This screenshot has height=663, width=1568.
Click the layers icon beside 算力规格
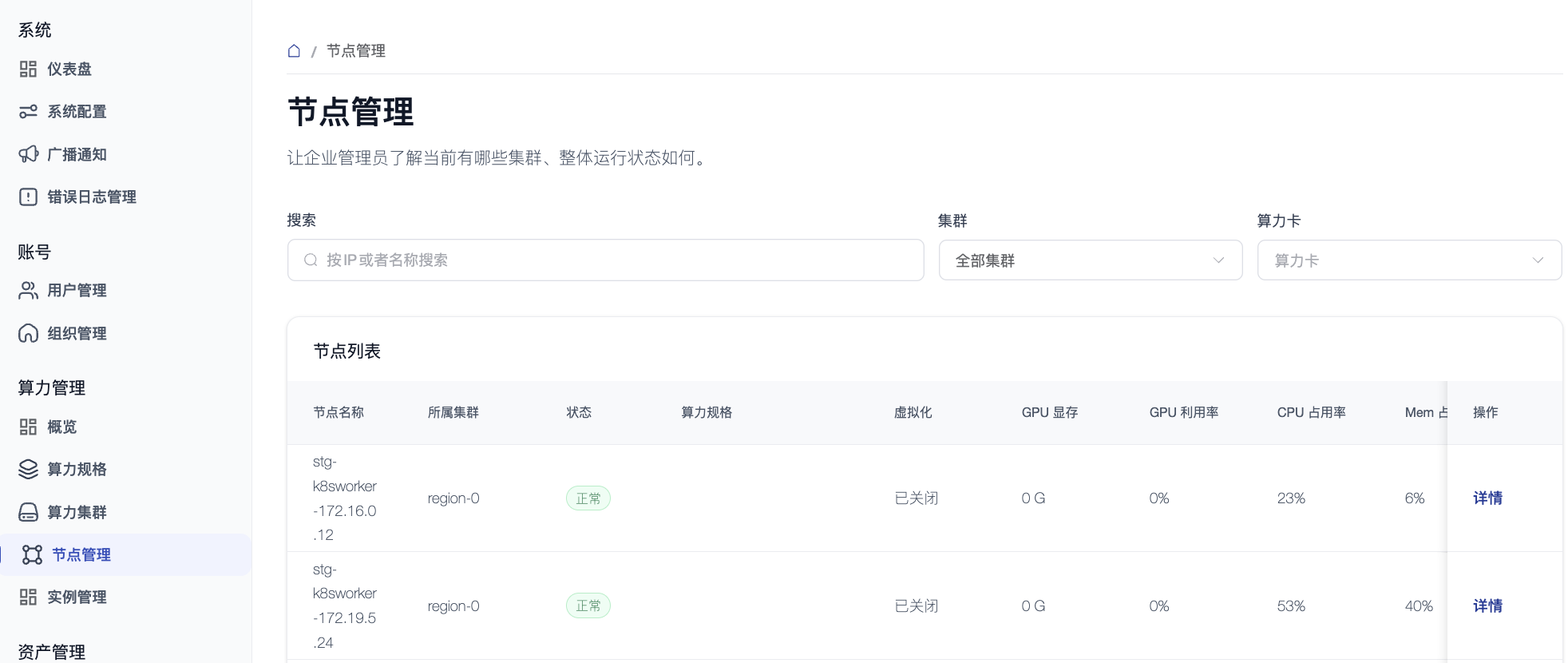point(28,470)
